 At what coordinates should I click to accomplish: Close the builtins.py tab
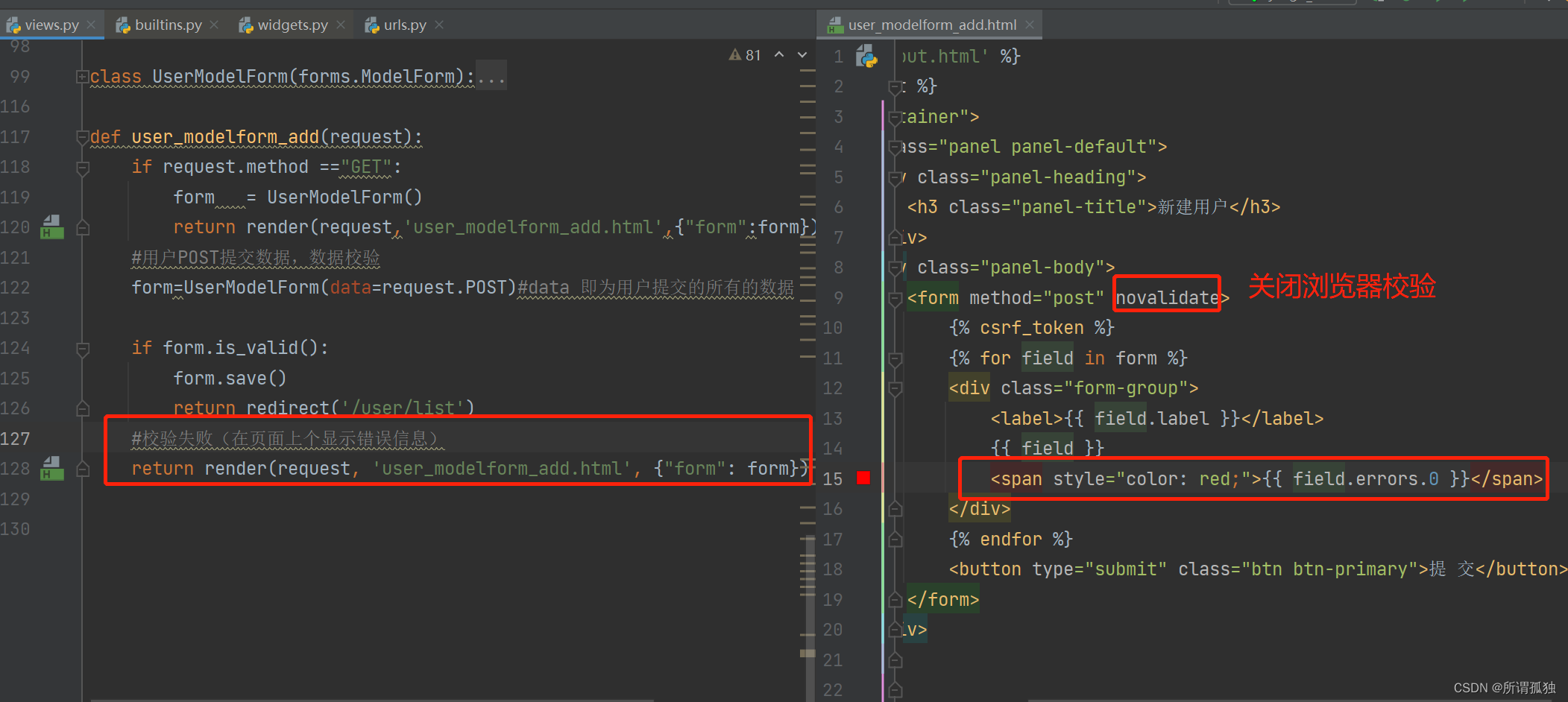point(214,25)
